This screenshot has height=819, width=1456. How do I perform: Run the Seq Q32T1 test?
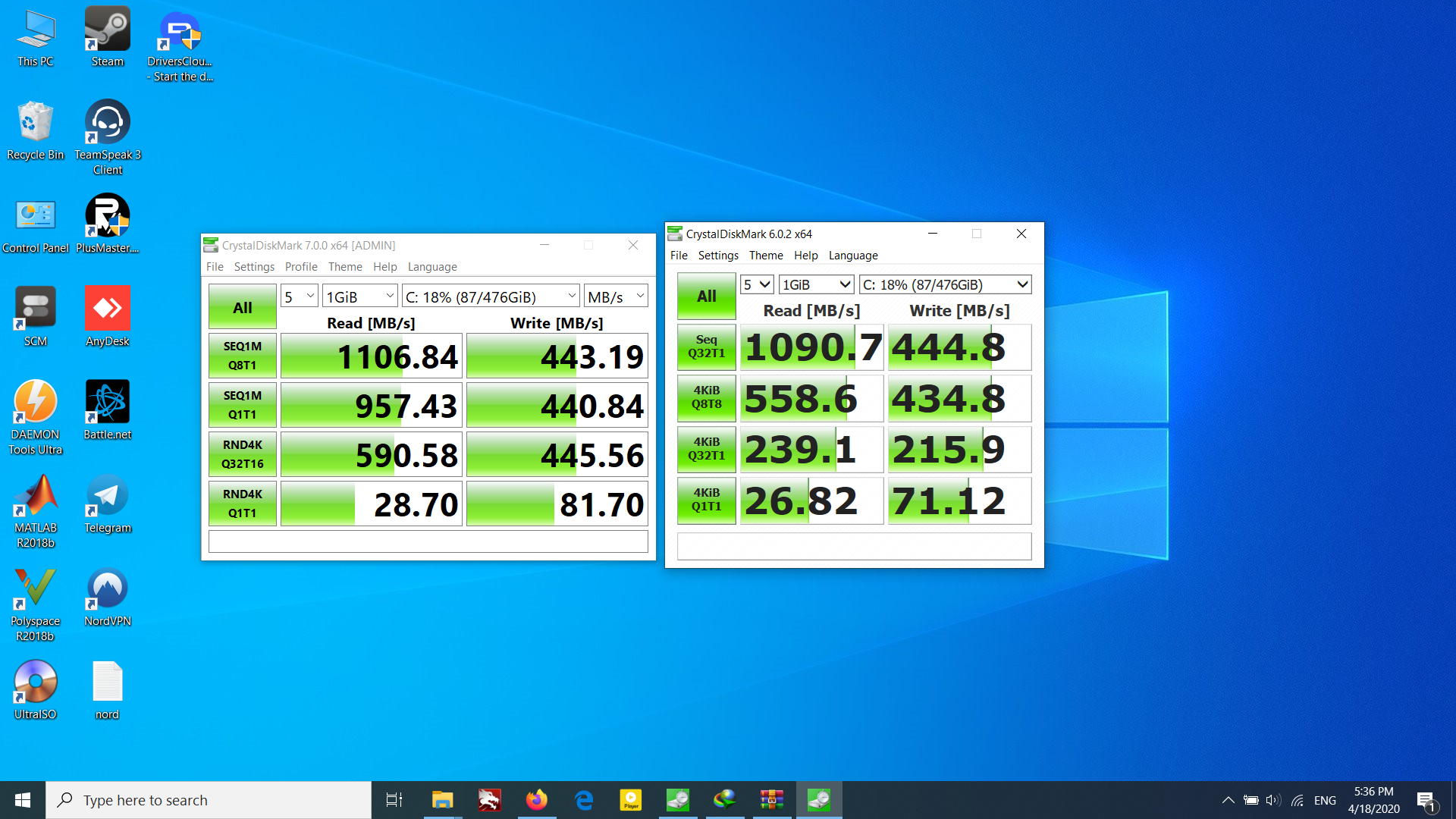pyautogui.click(x=707, y=347)
